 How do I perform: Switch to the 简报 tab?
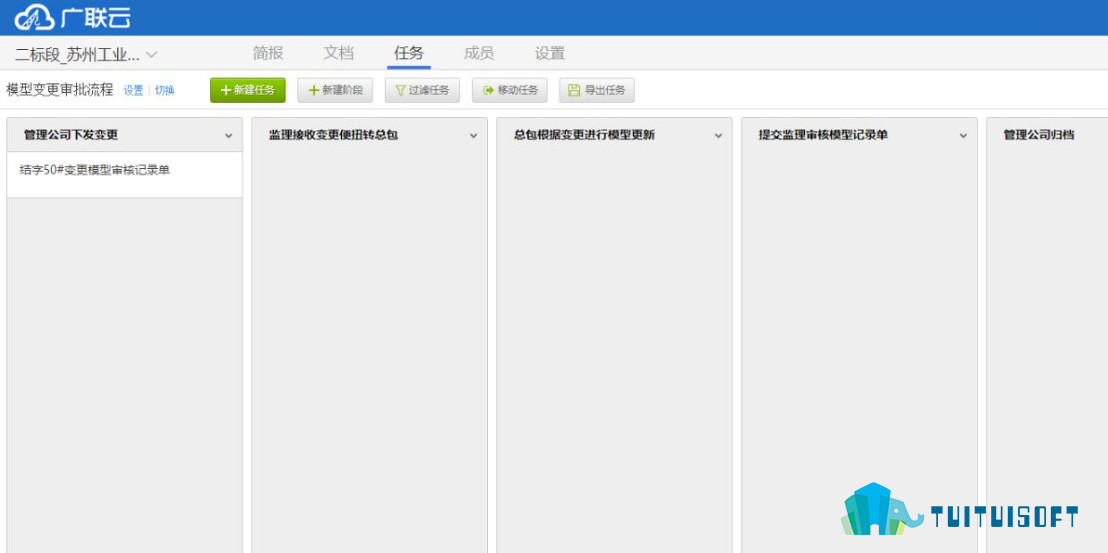click(268, 53)
